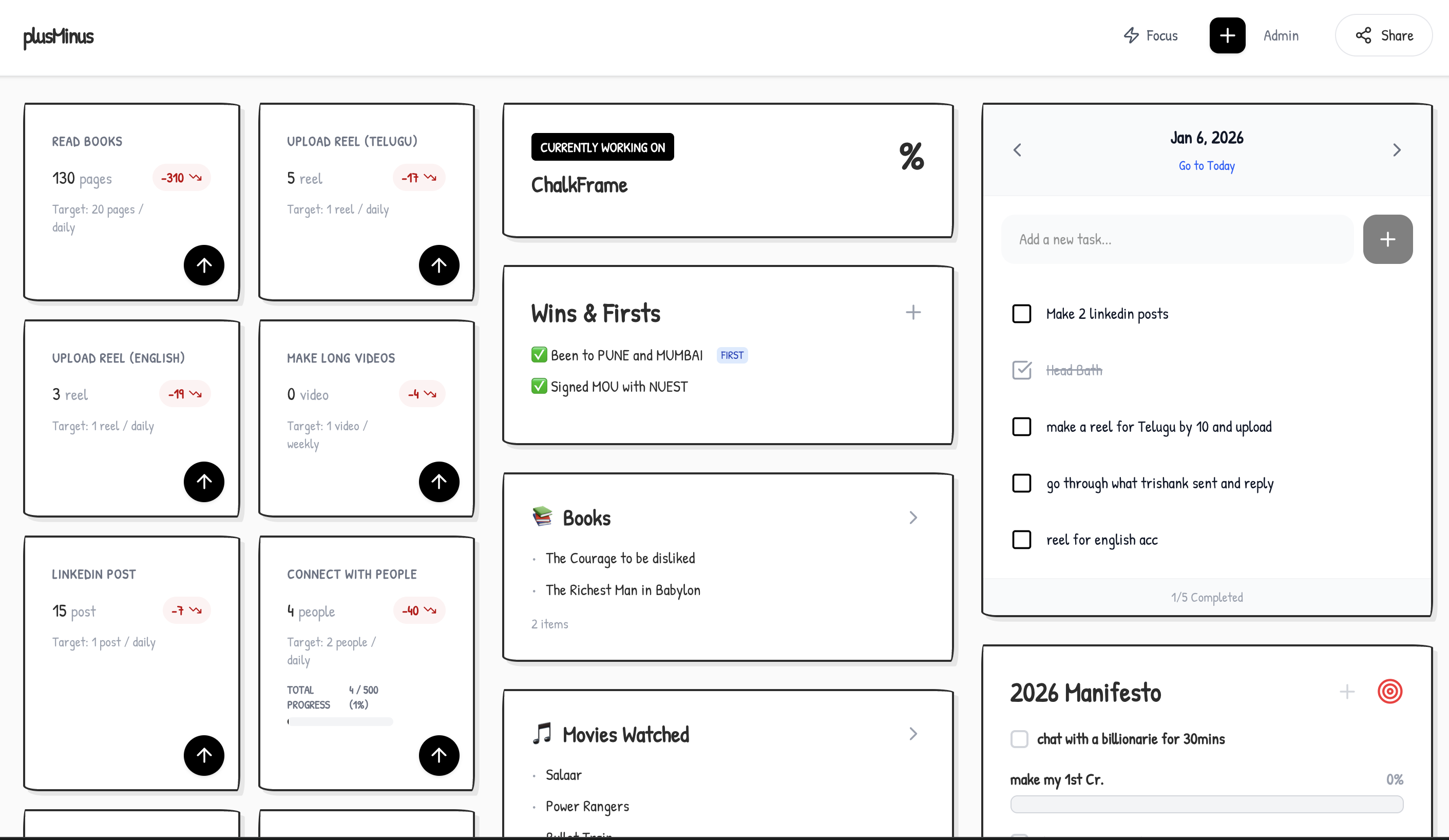
Task: Click the percent icon on ChalkFrame card
Action: [x=911, y=157]
